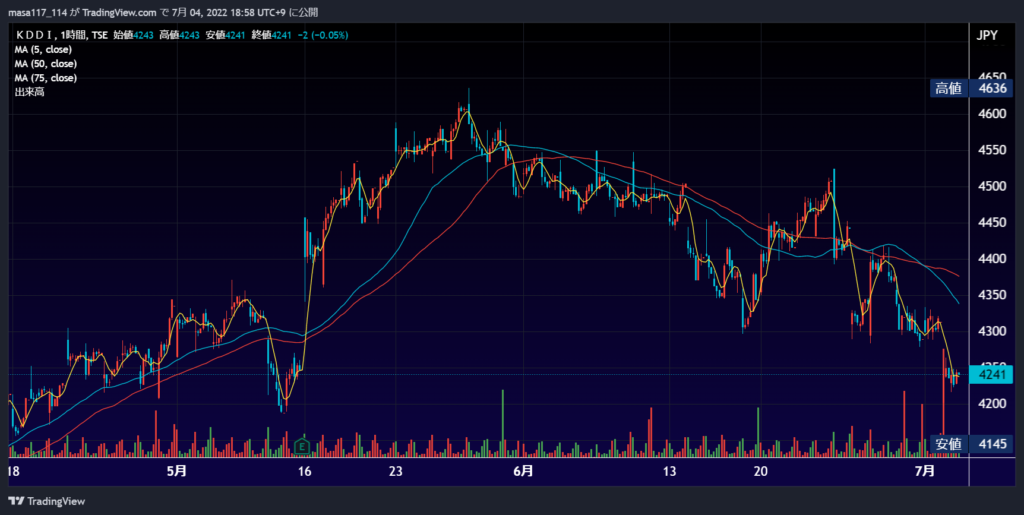
Task: Select the 始値4243 open value
Action: (x=134, y=36)
